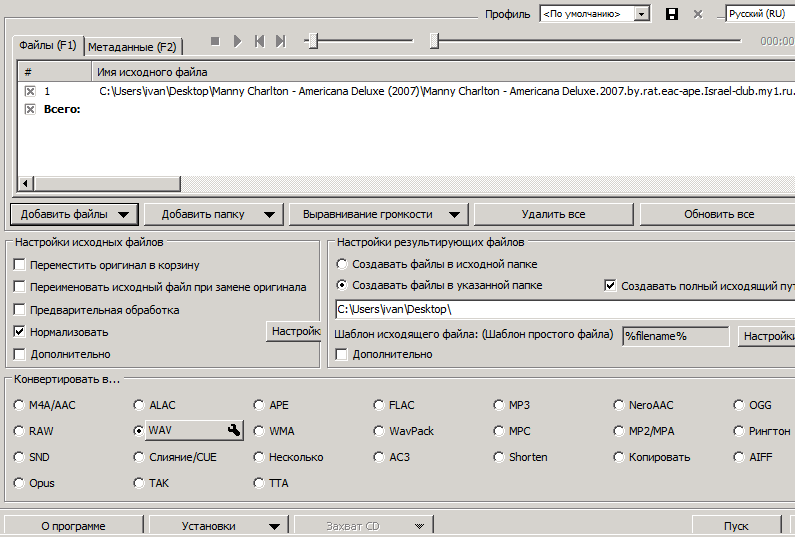
Task: Pick Несколько conversion option
Action: point(259,457)
